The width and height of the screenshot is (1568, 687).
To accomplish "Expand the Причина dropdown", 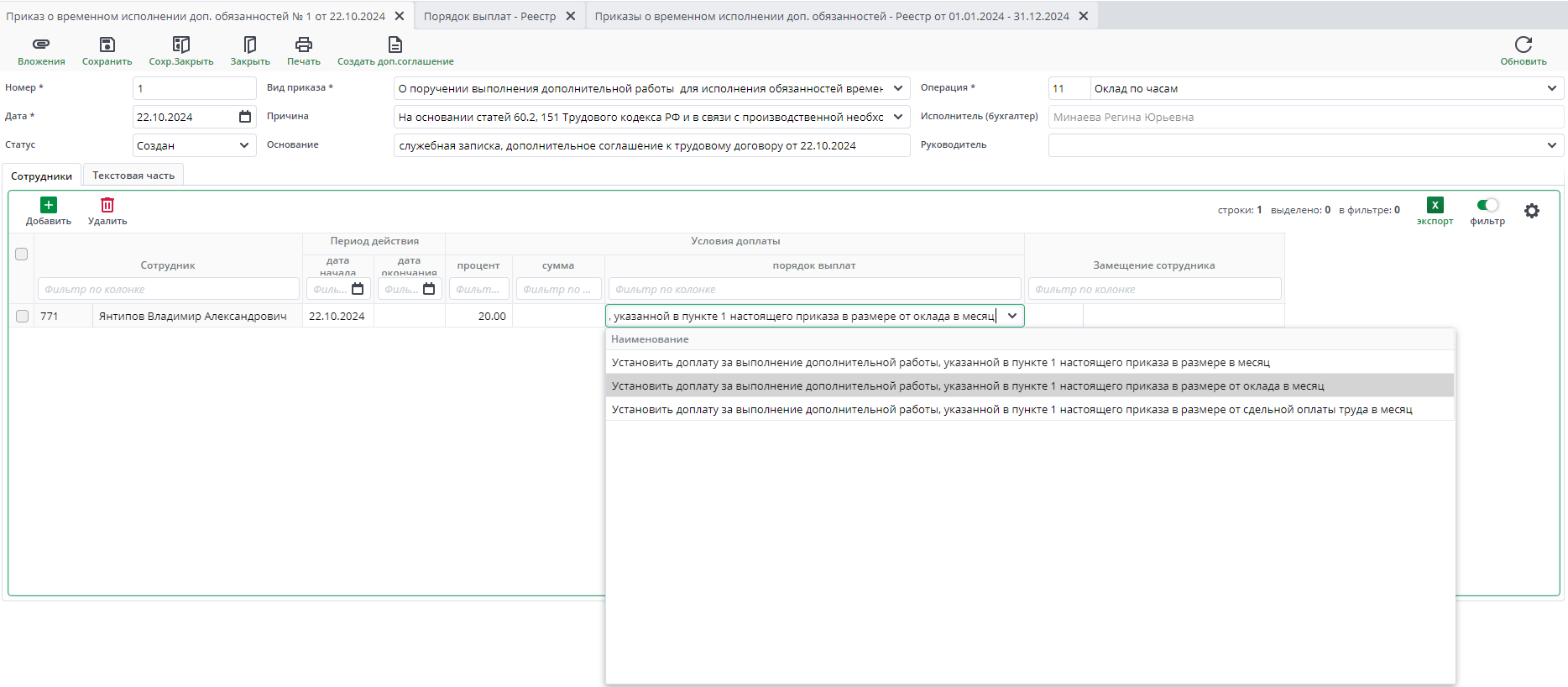I will click(898, 117).
